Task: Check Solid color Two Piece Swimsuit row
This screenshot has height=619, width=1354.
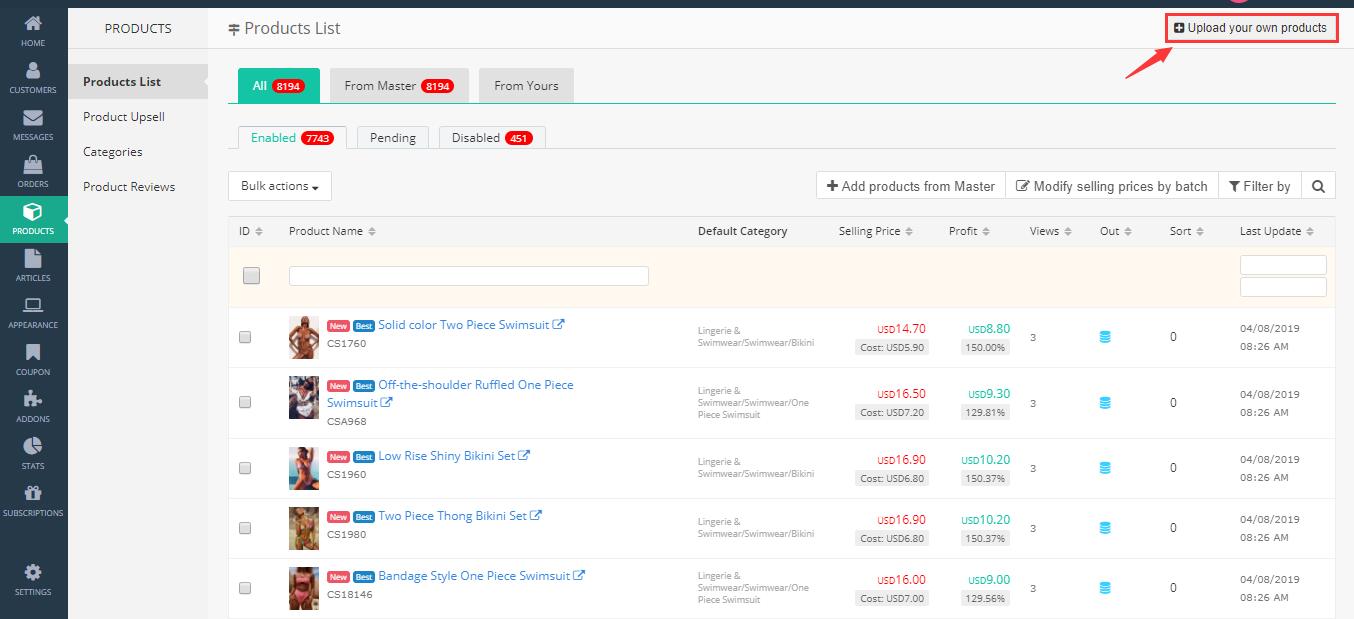Action: tap(245, 338)
